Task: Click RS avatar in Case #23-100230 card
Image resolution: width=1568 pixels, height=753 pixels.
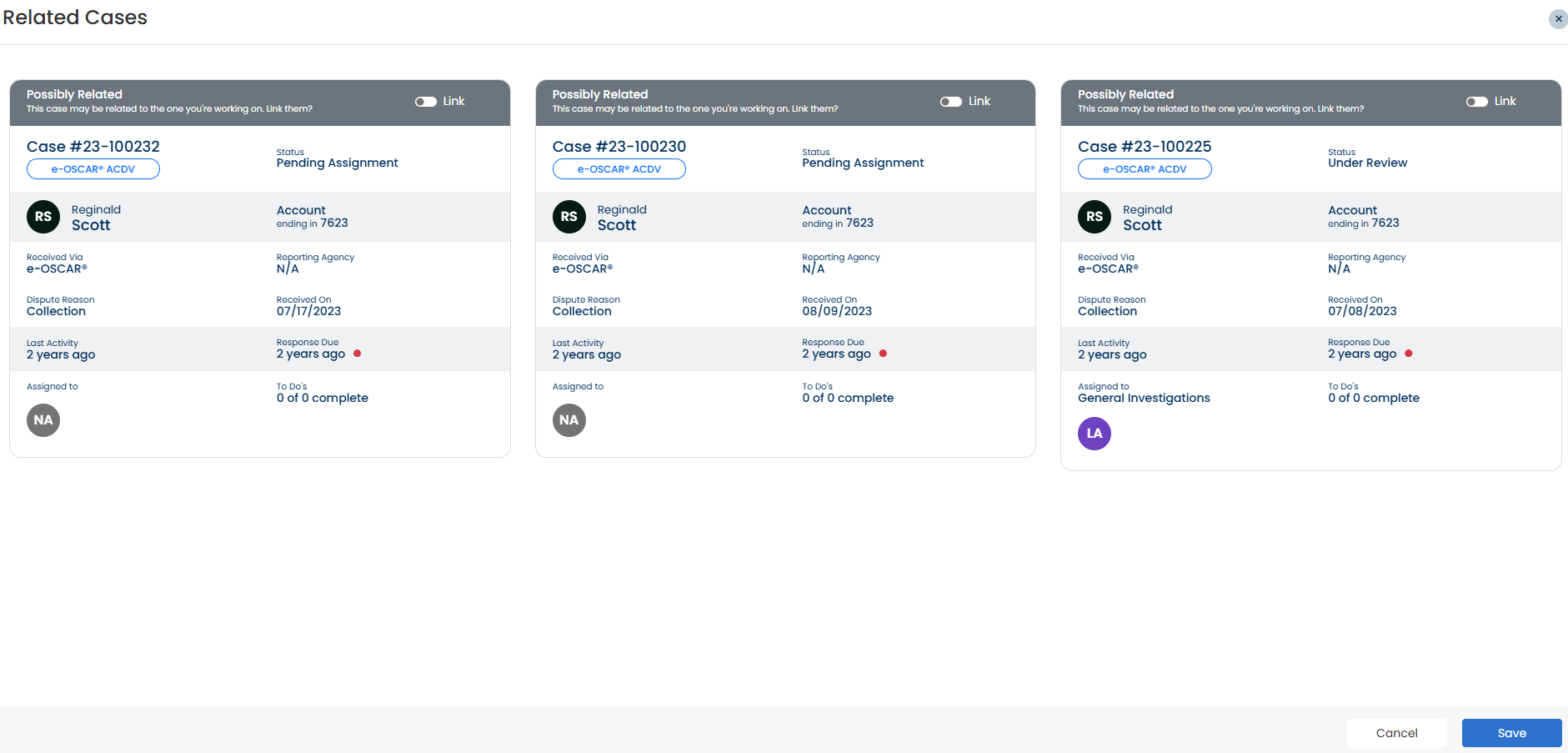Action: (569, 217)
